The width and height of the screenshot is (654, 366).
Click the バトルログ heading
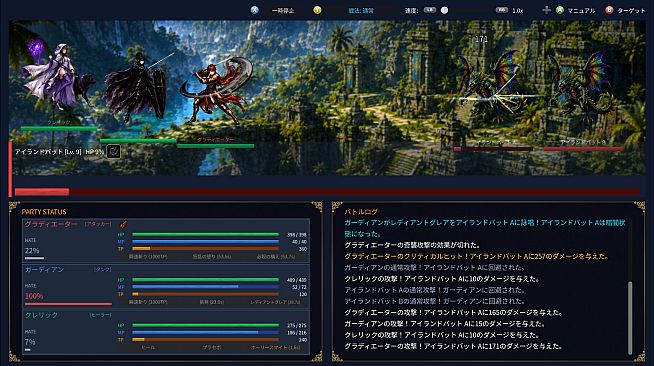(x=361, y=212)
